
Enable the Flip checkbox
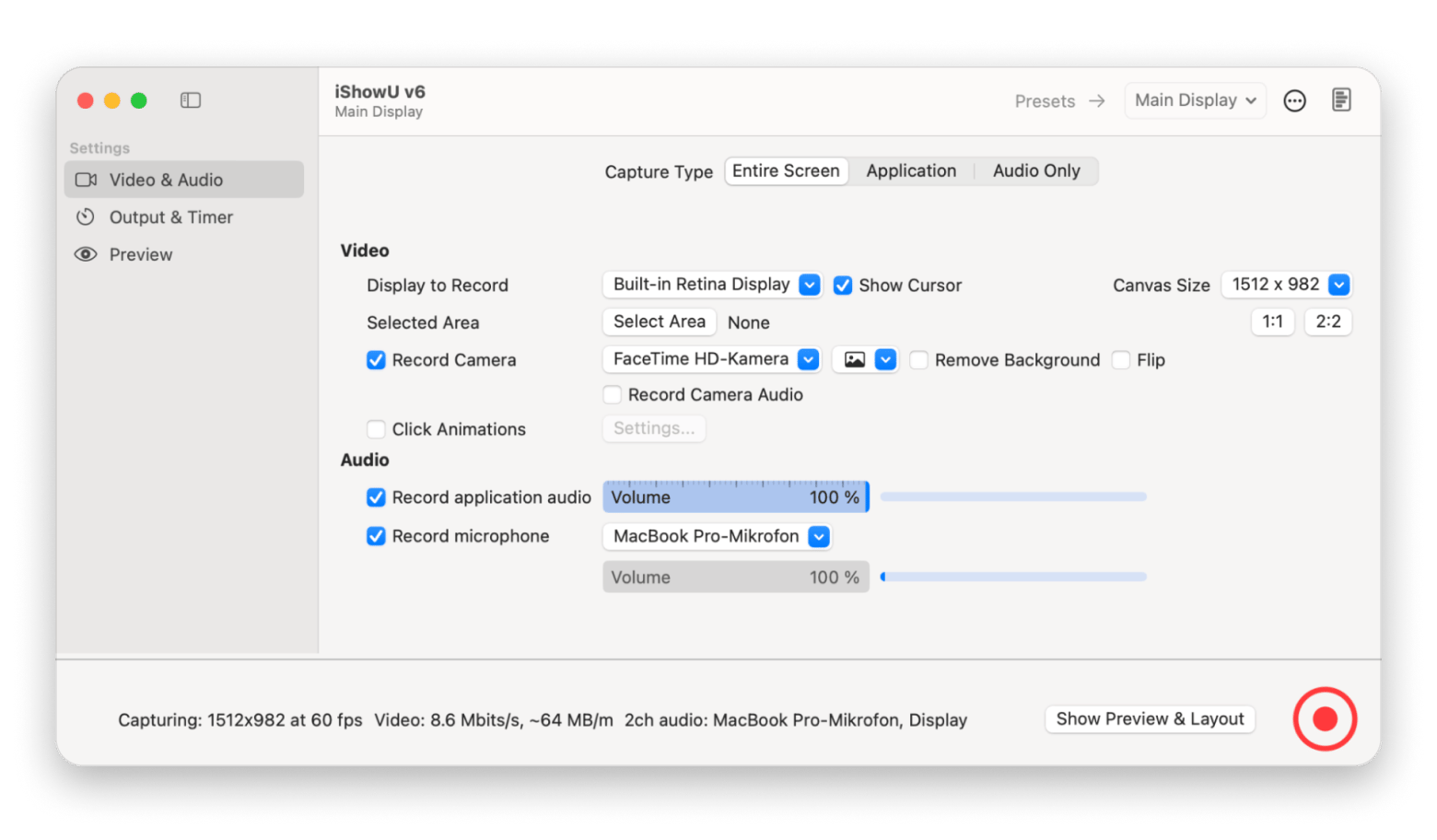click(1120, 360)
